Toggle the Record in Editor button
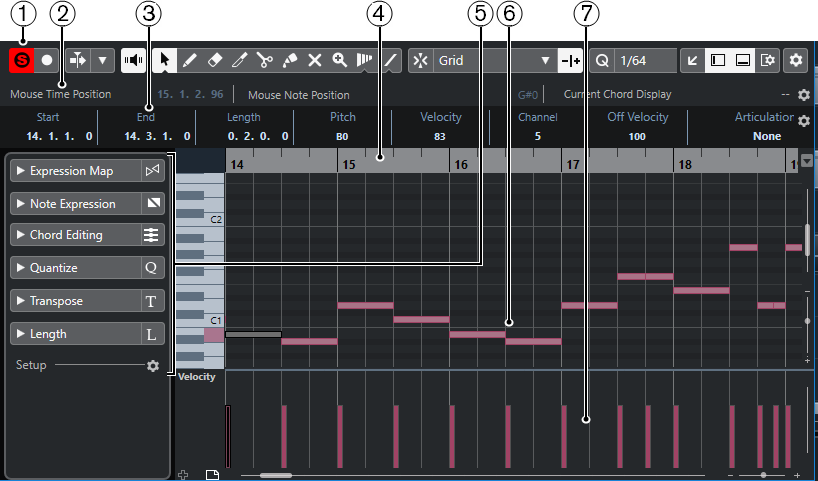The height and width of the screenshot is (481, 818). (x=47, y=61)
